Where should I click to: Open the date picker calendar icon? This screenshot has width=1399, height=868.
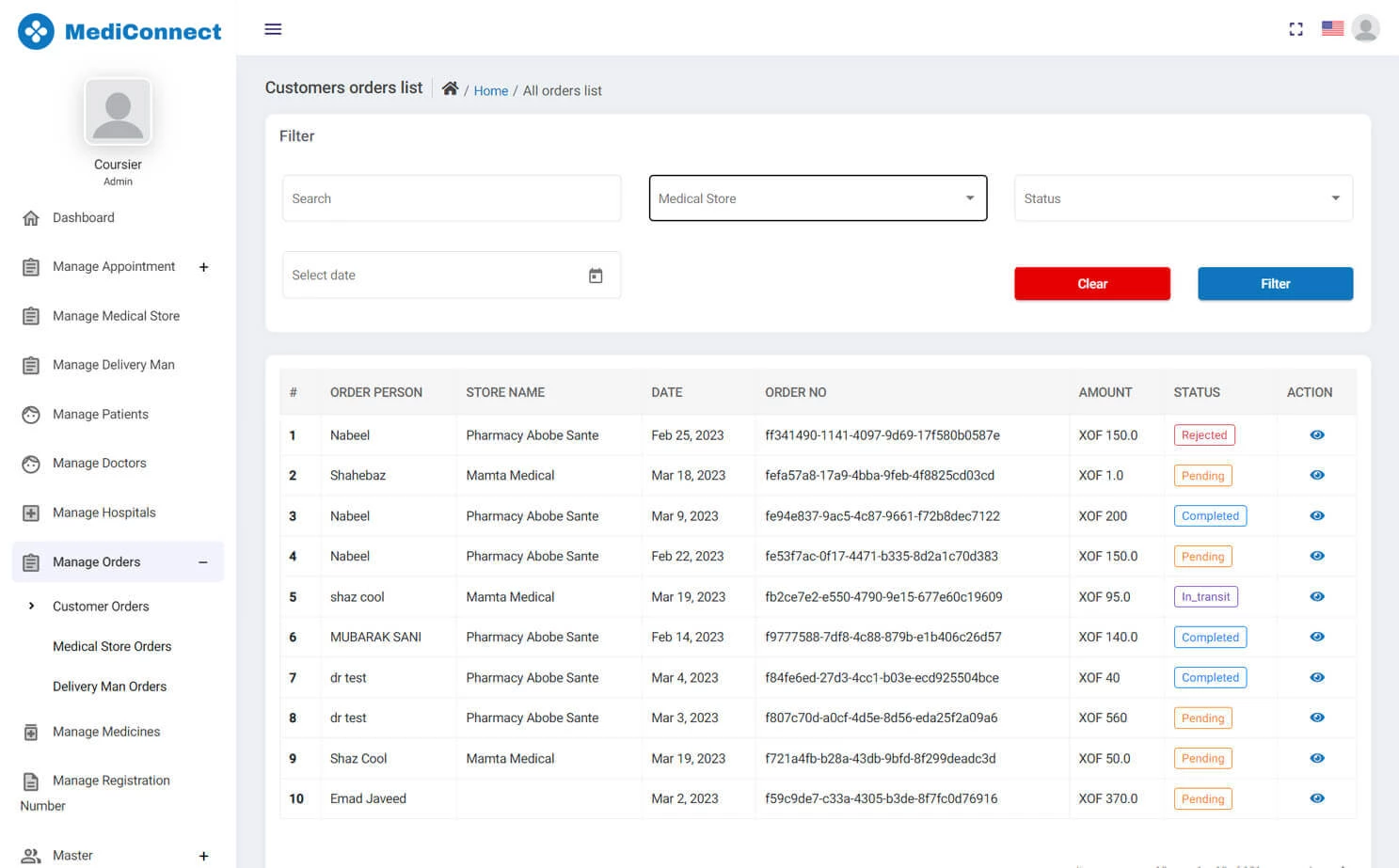pyautogui.click(x=596, y=275)
